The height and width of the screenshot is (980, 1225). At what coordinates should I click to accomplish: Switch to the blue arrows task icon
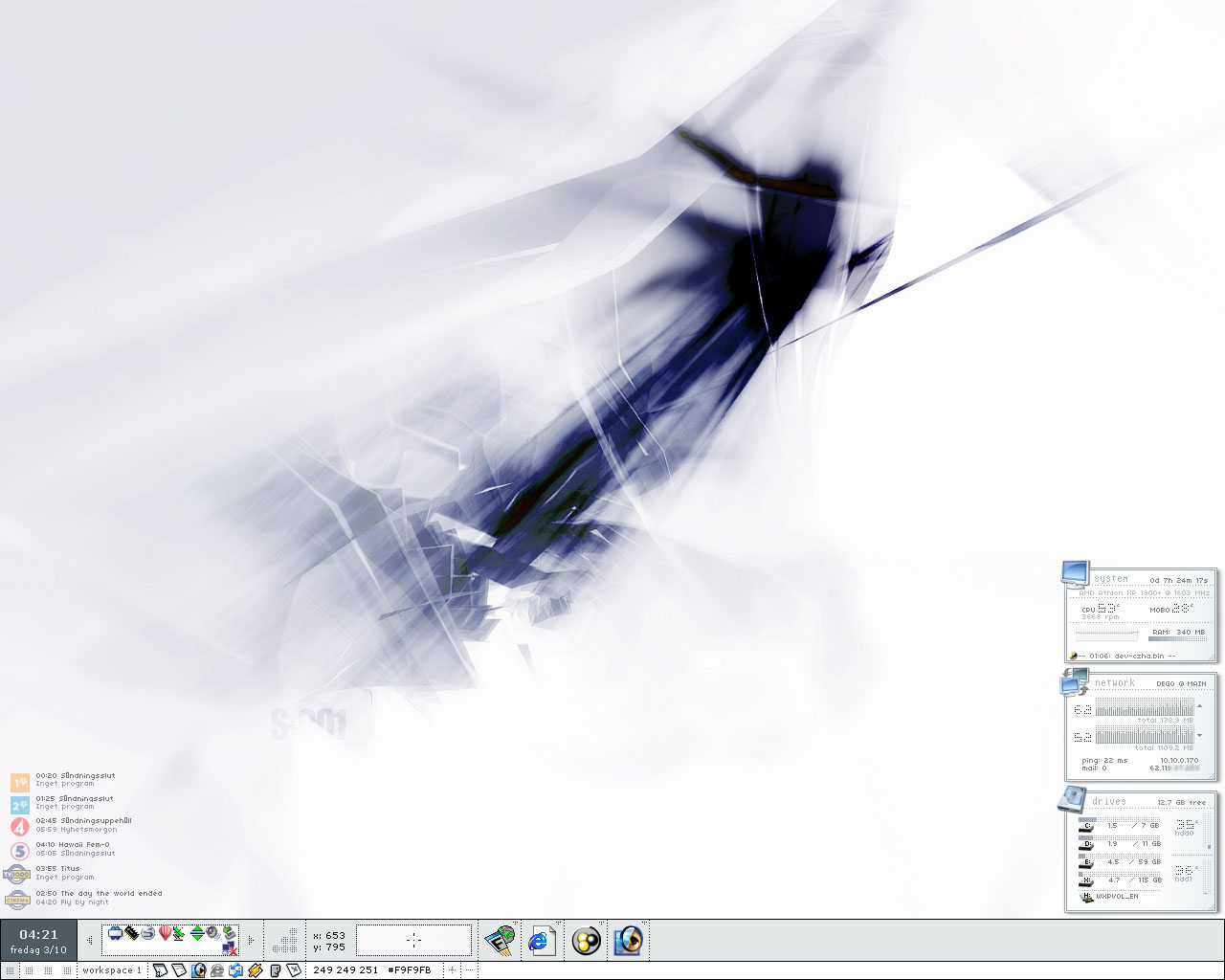(x=235, y=969)
